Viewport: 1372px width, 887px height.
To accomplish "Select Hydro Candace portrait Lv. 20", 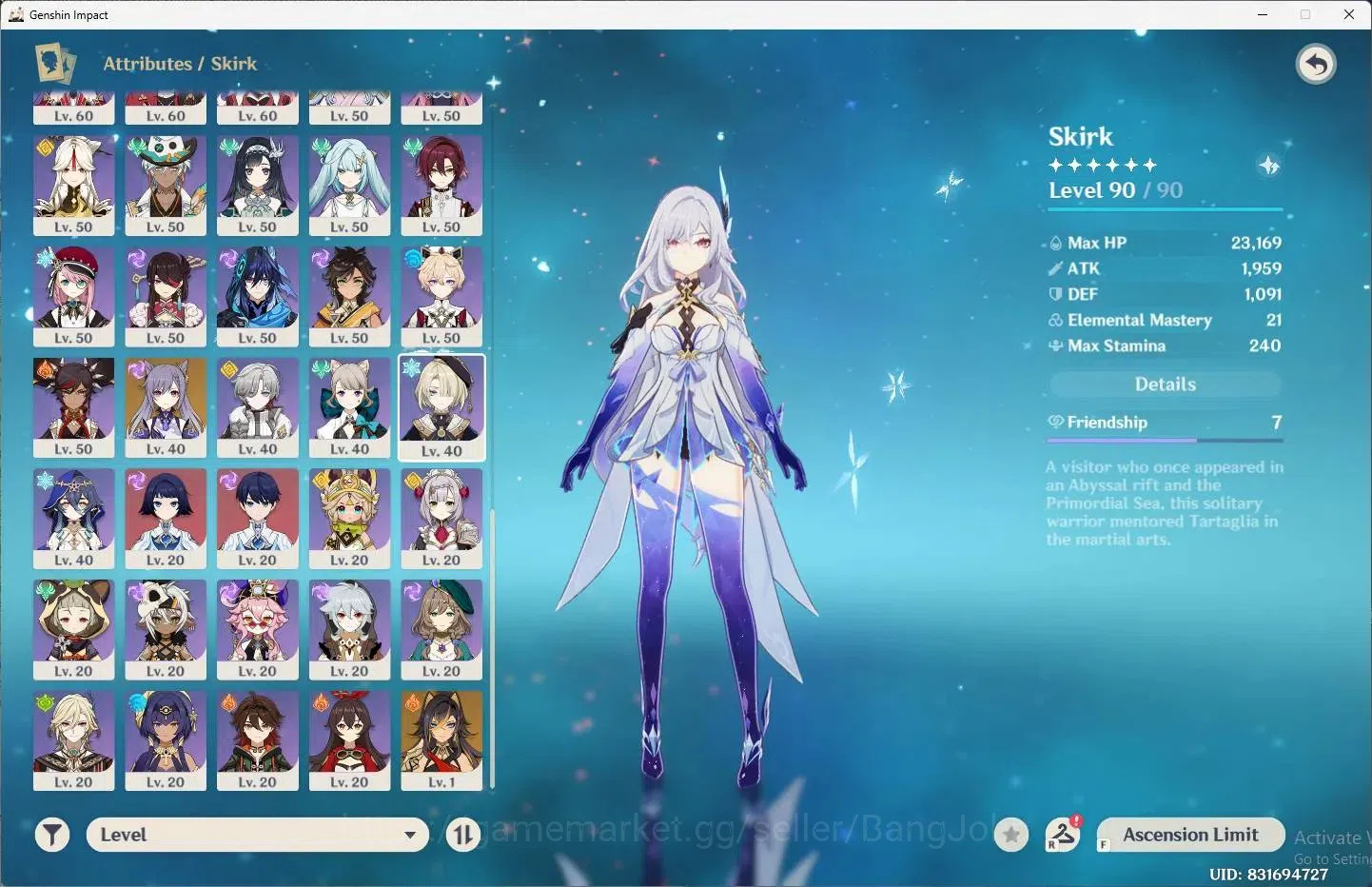I will point(166,741).
